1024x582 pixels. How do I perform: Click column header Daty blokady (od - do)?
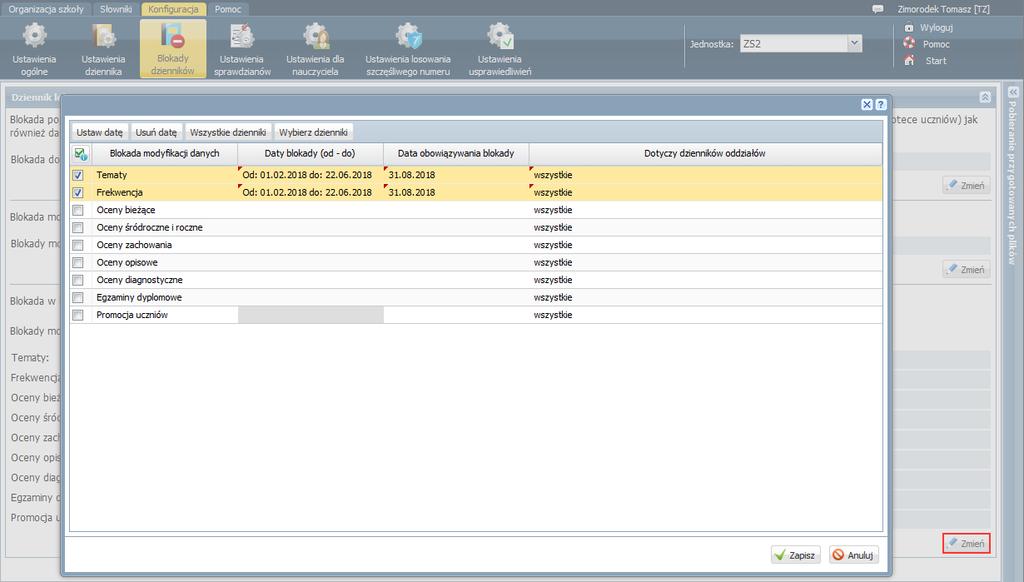coord(310,154)
